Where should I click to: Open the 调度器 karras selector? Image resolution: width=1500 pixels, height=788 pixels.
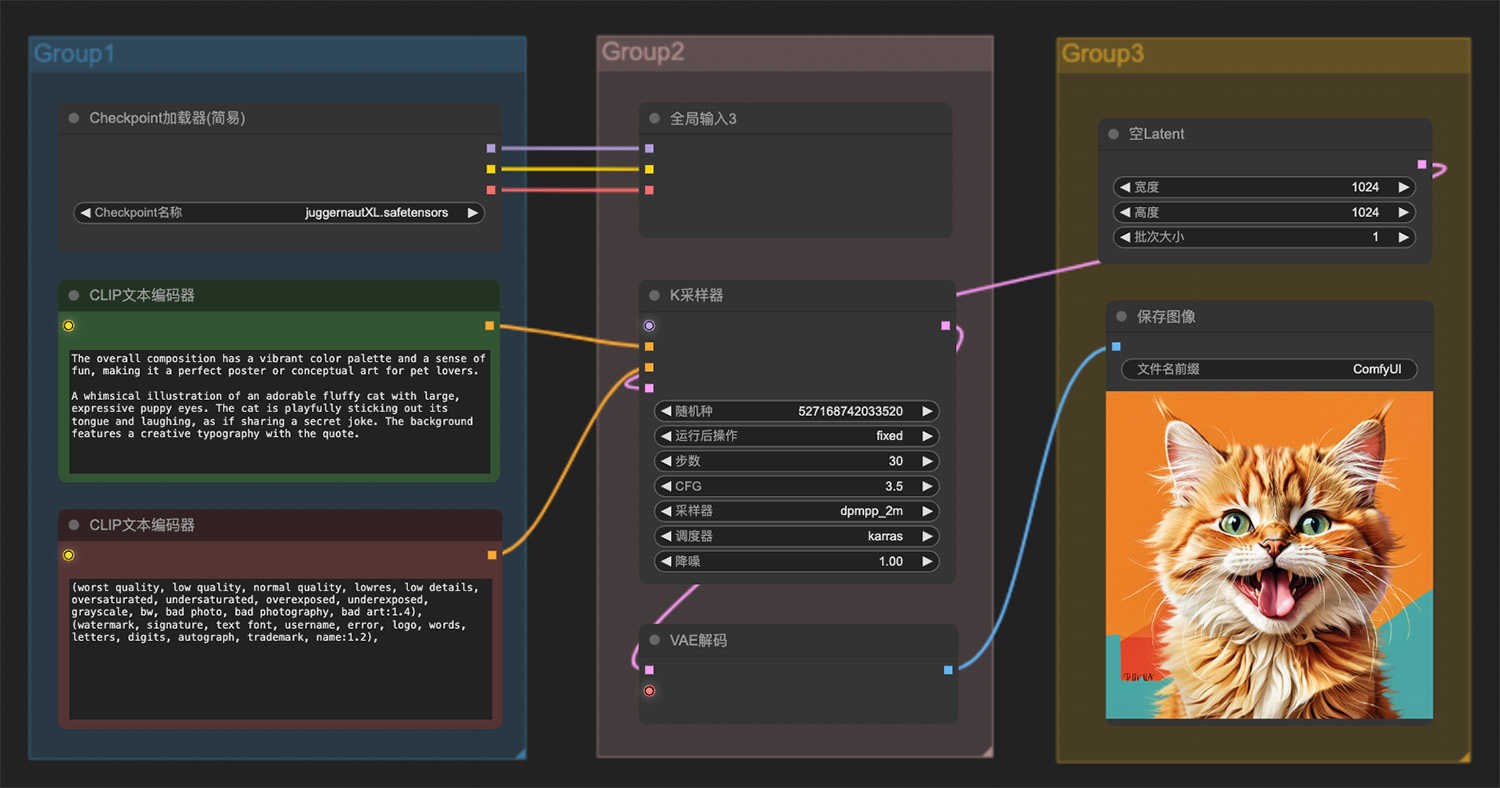(x=797, y=536)
